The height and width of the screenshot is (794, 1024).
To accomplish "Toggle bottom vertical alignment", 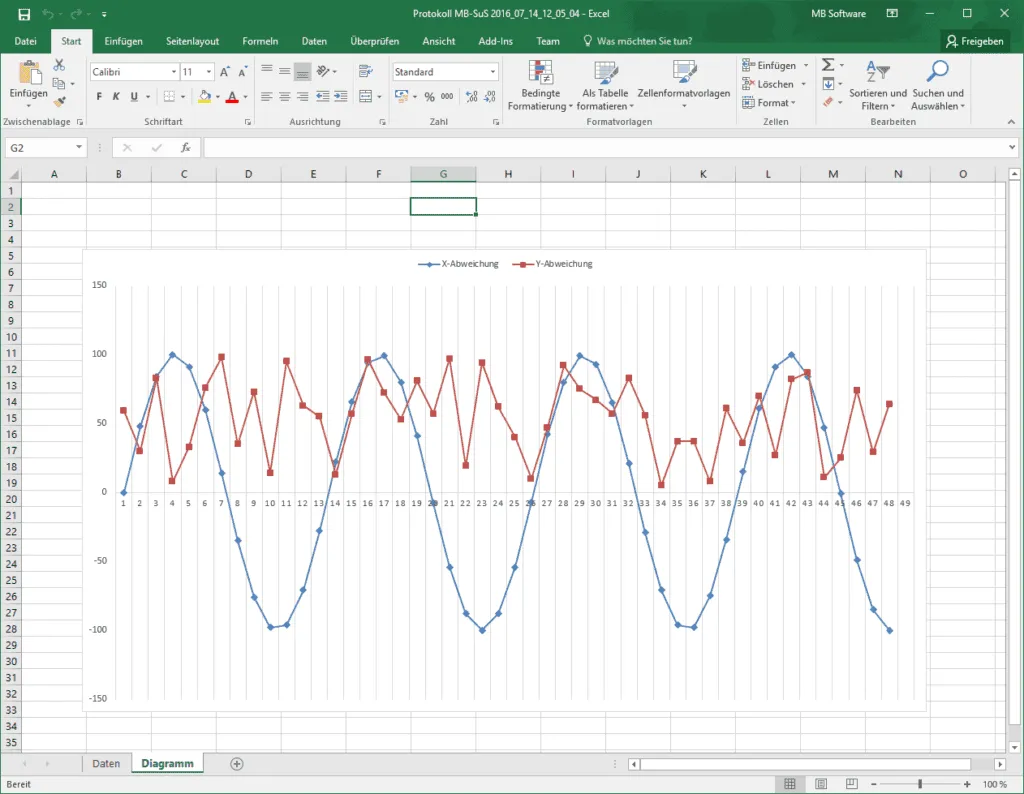I will click(302, 71).
